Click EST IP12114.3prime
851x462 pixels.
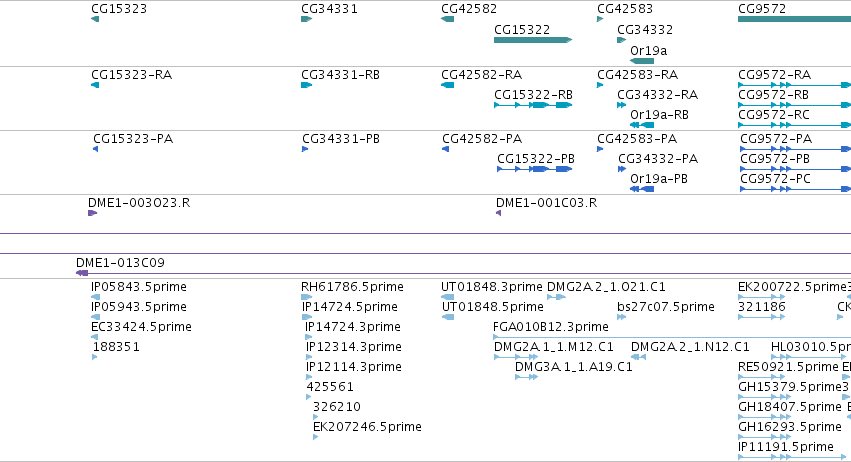click(x=353, y=367)
